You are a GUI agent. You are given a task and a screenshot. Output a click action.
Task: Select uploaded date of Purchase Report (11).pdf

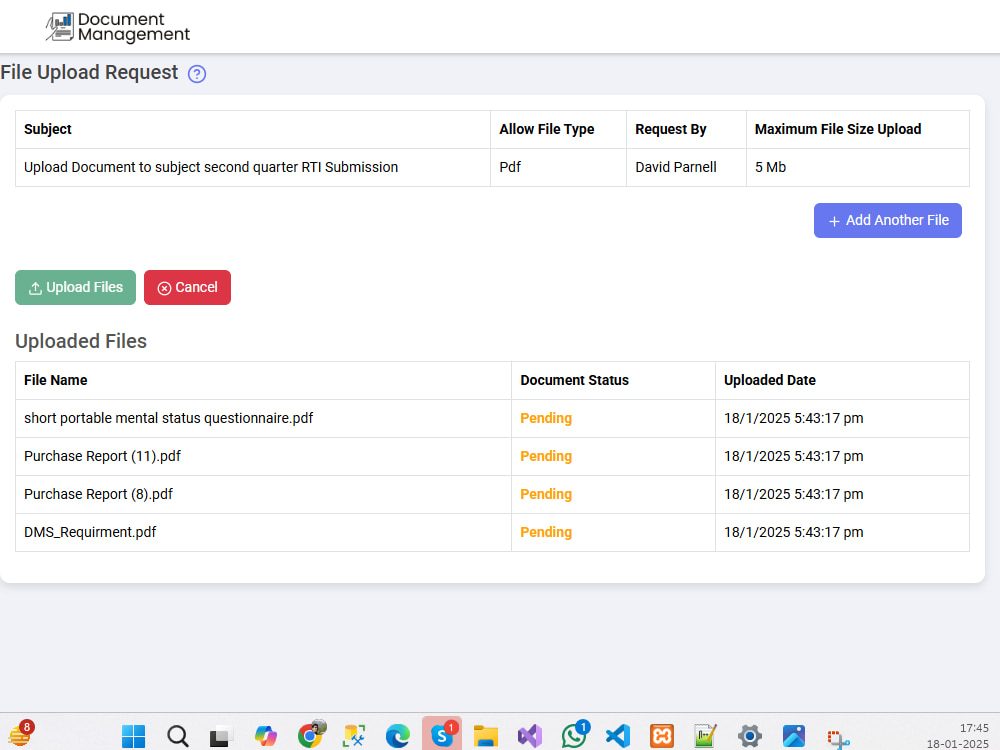(793, 457)
